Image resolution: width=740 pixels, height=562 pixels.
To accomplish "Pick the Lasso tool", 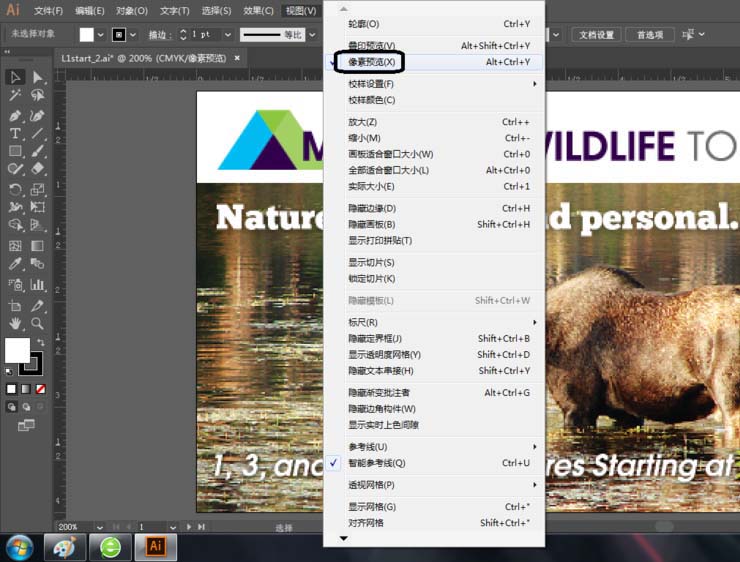I will click(37, 95).
